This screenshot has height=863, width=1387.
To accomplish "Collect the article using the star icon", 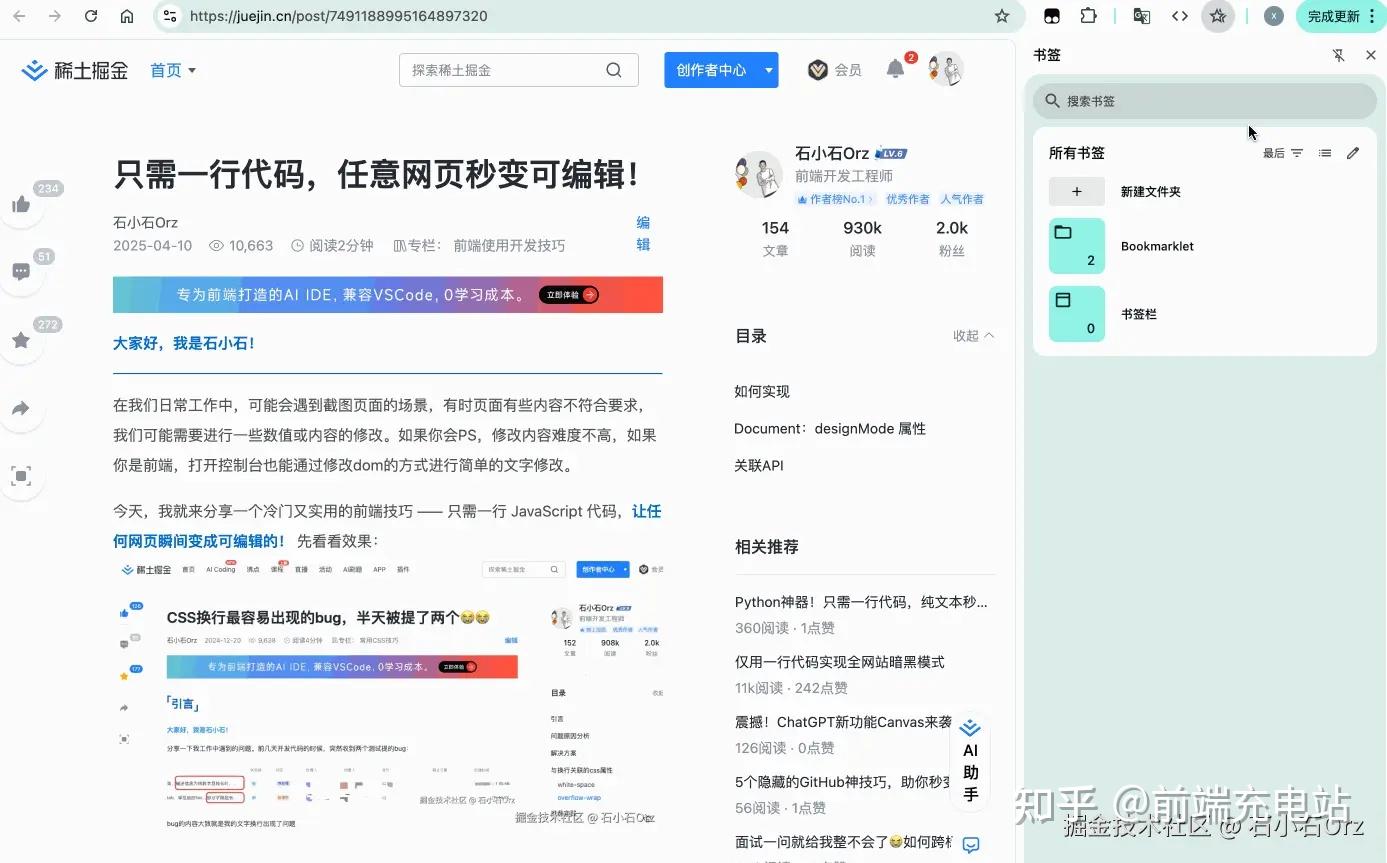I will click(22, 340).
